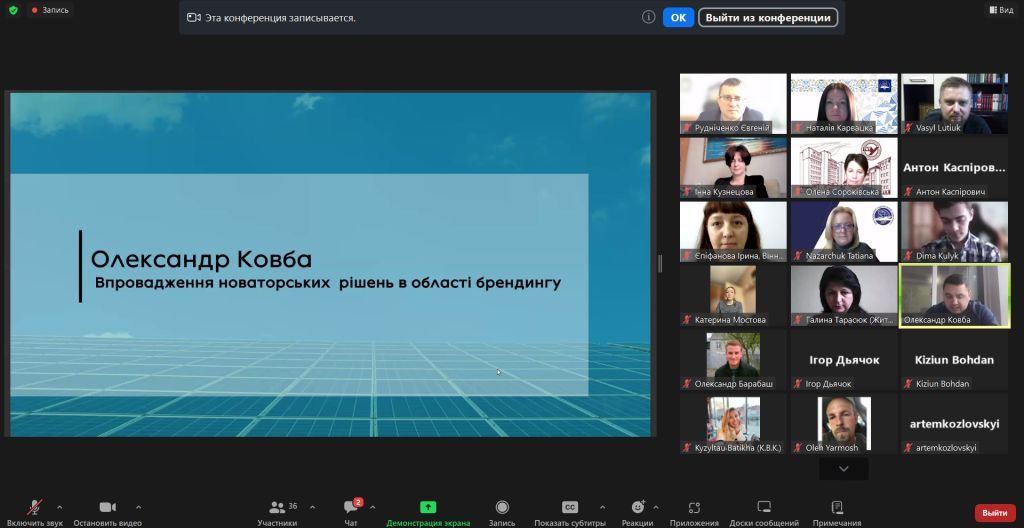Expand video options arrow beside camera
The height and width of the screenshot is (528, 1024).
(138, 507)
